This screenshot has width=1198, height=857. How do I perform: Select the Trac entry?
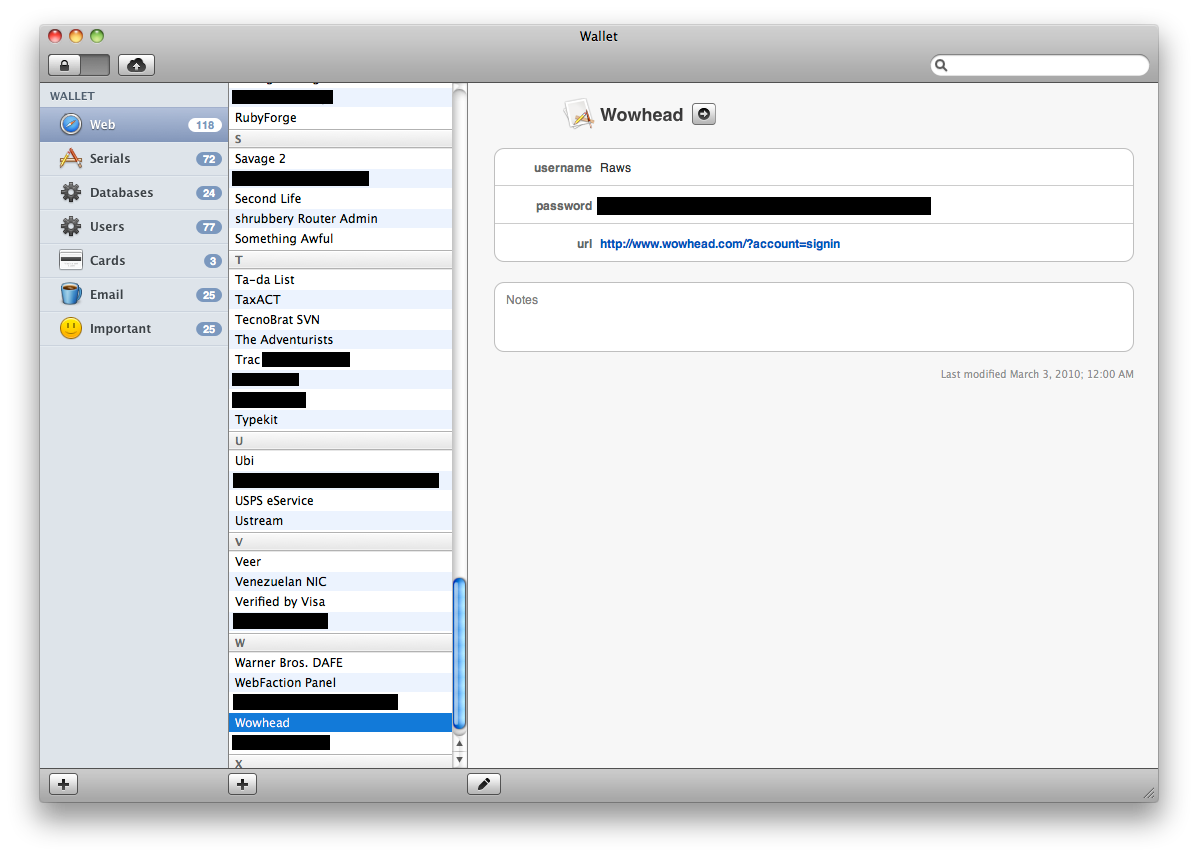pos(341,360)
